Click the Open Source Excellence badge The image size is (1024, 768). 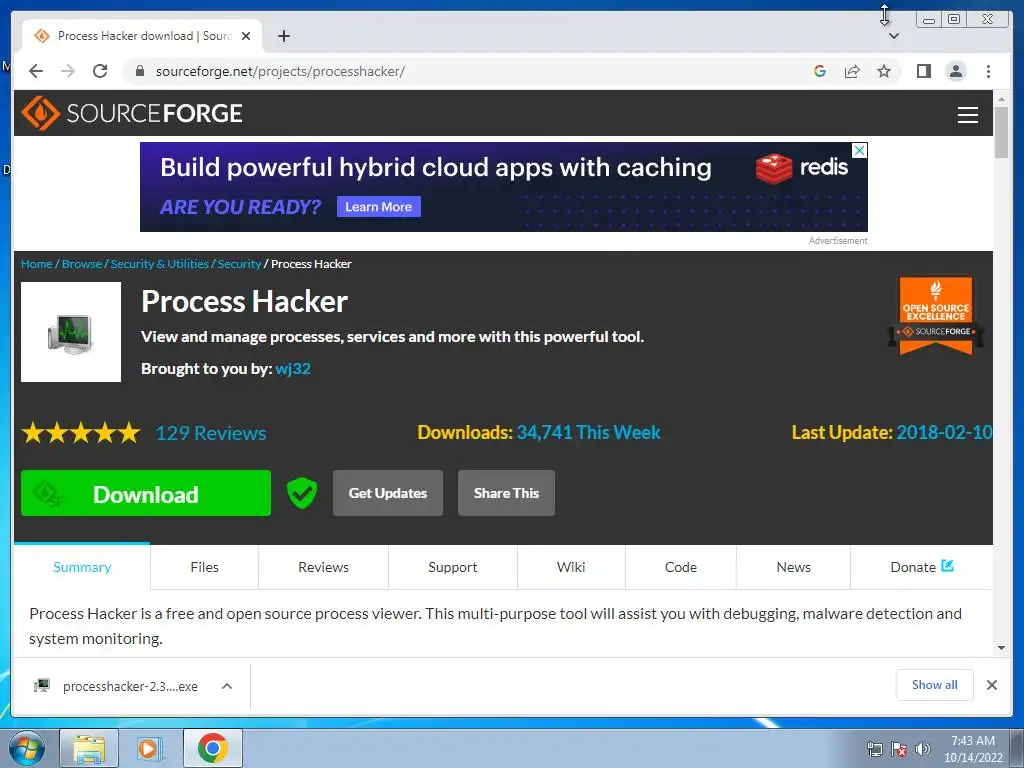tap(935, 316)
